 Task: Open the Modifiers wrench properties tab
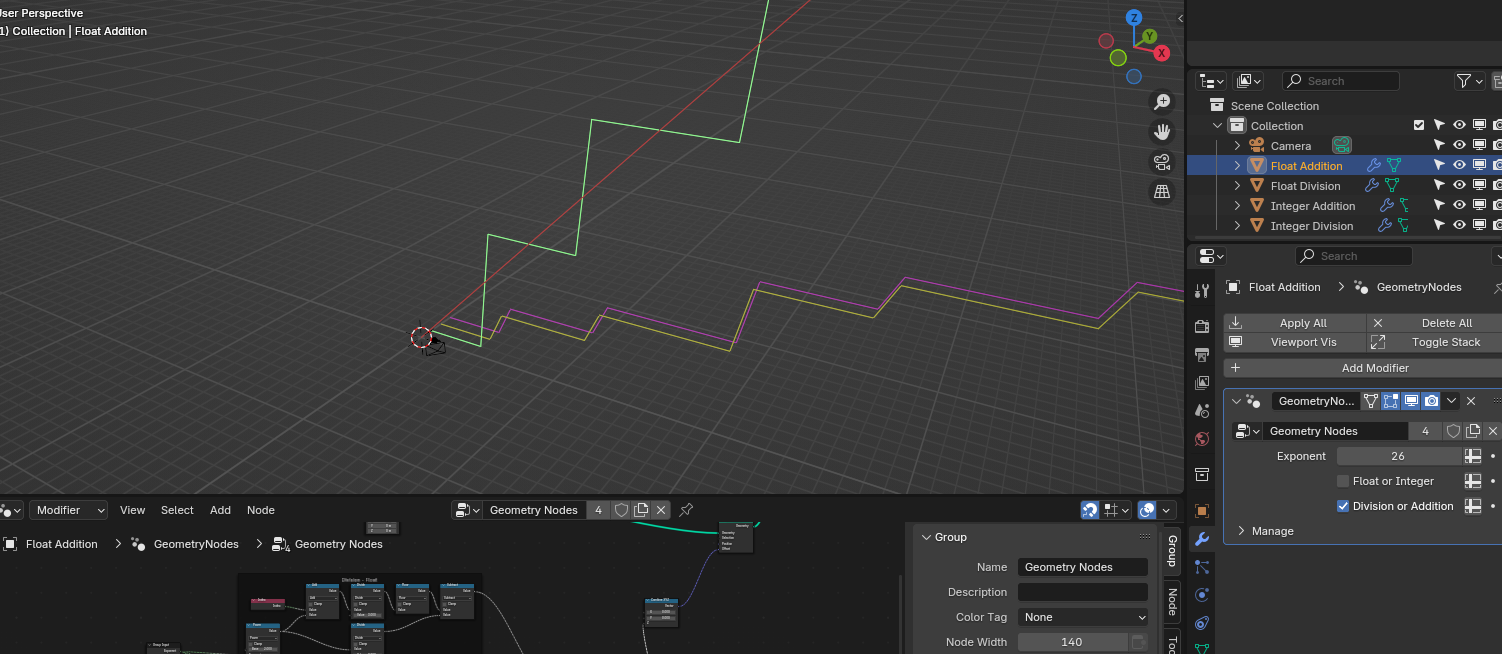pyautogui.click(x=1202, y=539)
